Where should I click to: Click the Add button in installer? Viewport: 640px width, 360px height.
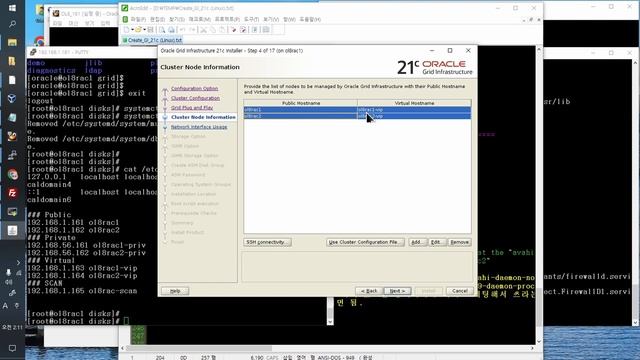[417, 242]
